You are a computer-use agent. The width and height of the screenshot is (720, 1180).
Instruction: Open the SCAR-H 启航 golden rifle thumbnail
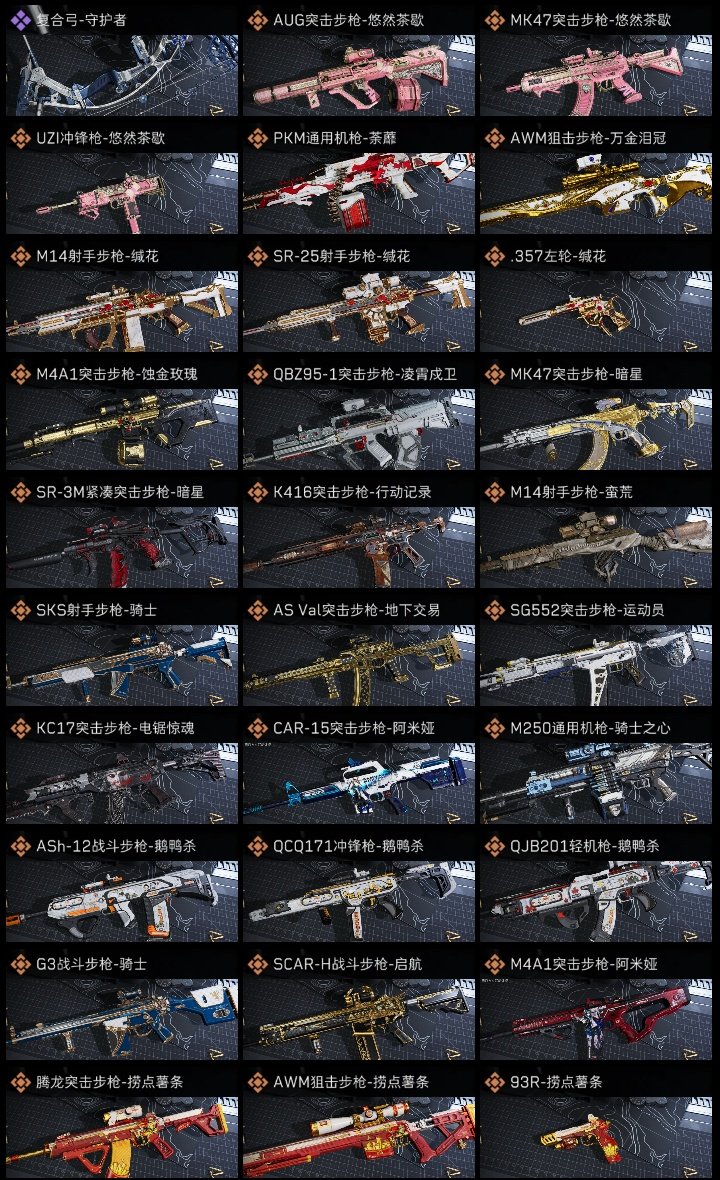coord(359,1019)
